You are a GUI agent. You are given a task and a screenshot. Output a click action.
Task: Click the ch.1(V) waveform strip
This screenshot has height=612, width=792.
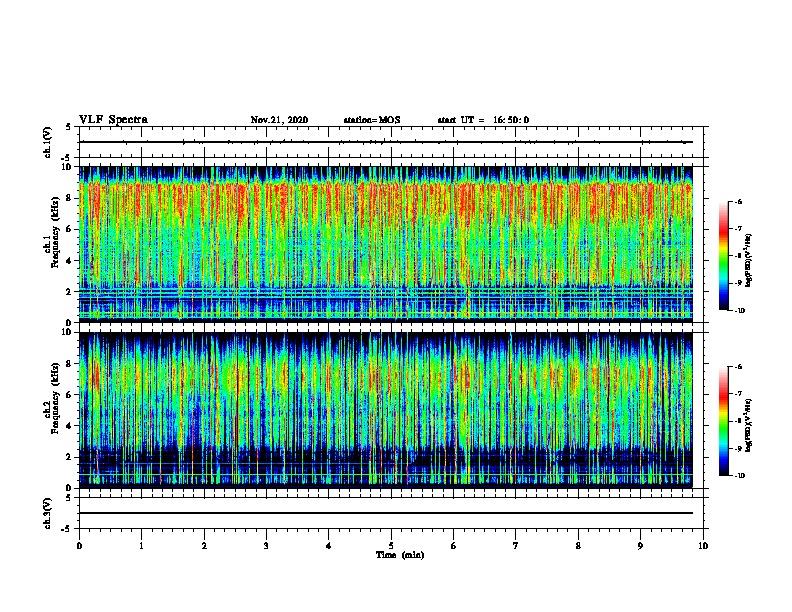(x=391, y=142)
